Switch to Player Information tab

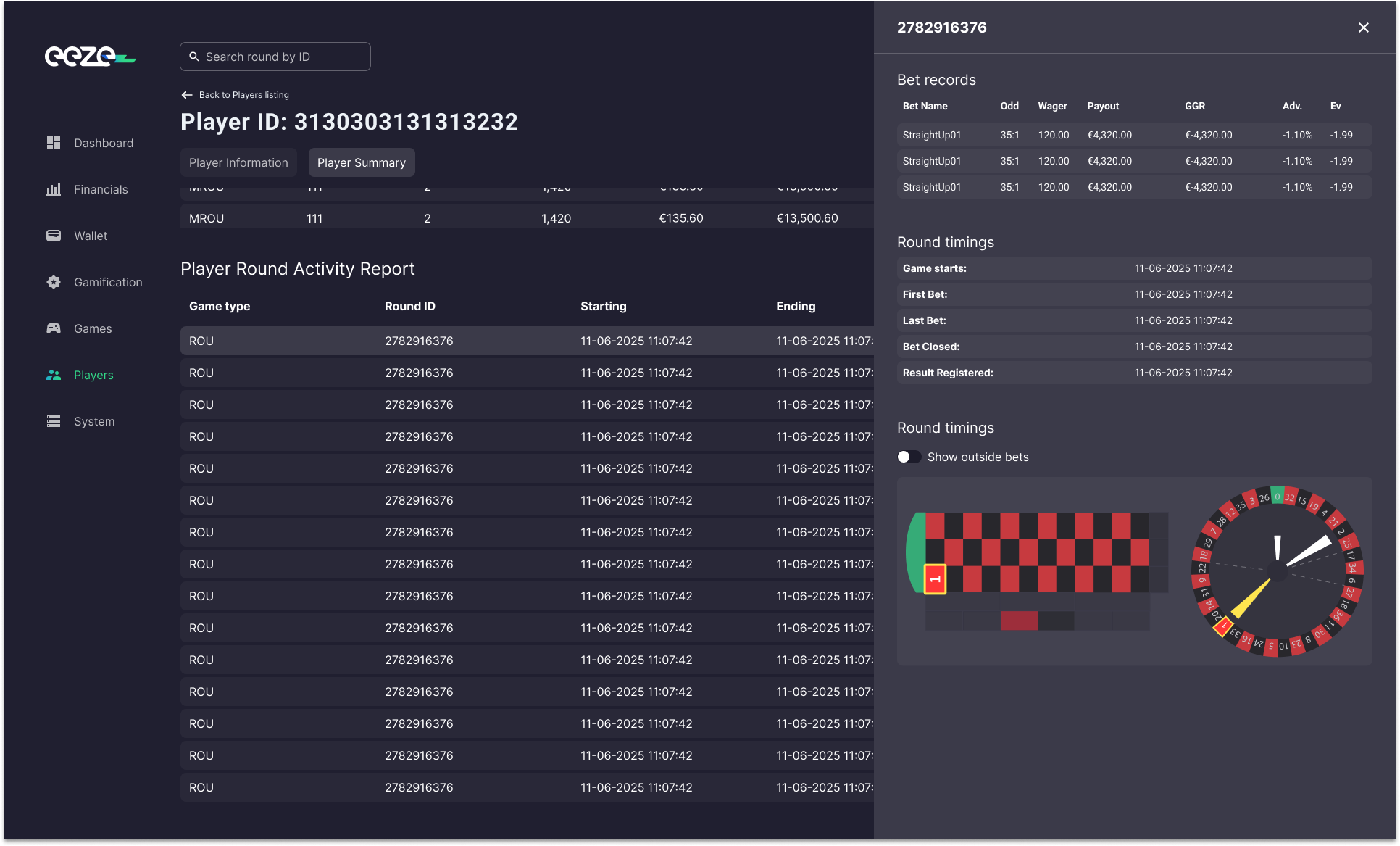pyautogui.click(x=238, y=162)
